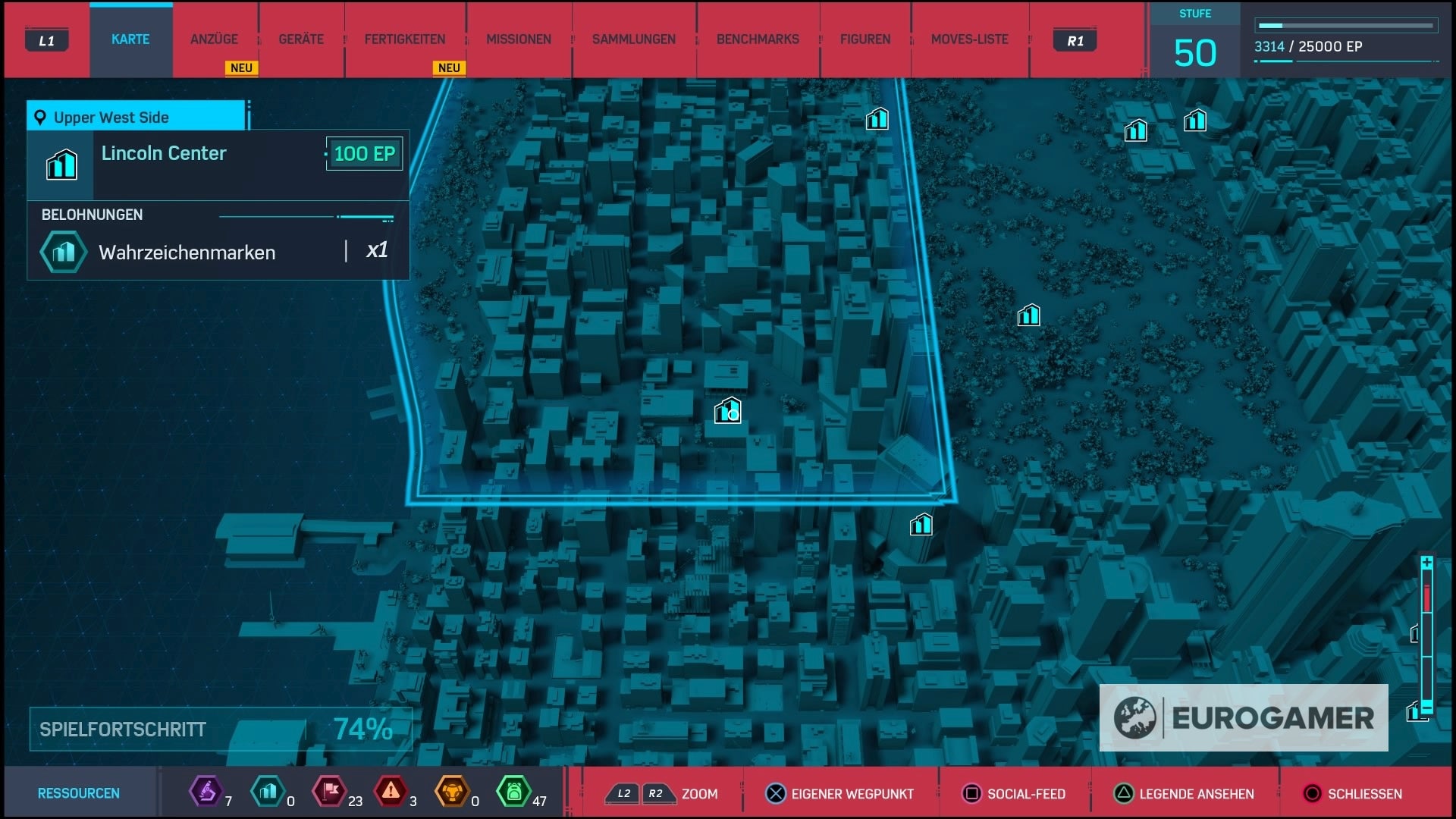Click the crime token count 3
This screenshot has width=1456, height=819.
[x=413, y=801]
